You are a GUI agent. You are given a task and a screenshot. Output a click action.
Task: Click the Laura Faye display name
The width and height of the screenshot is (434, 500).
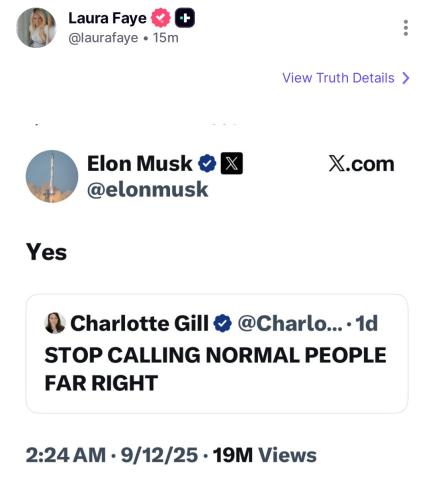(107, 18)
